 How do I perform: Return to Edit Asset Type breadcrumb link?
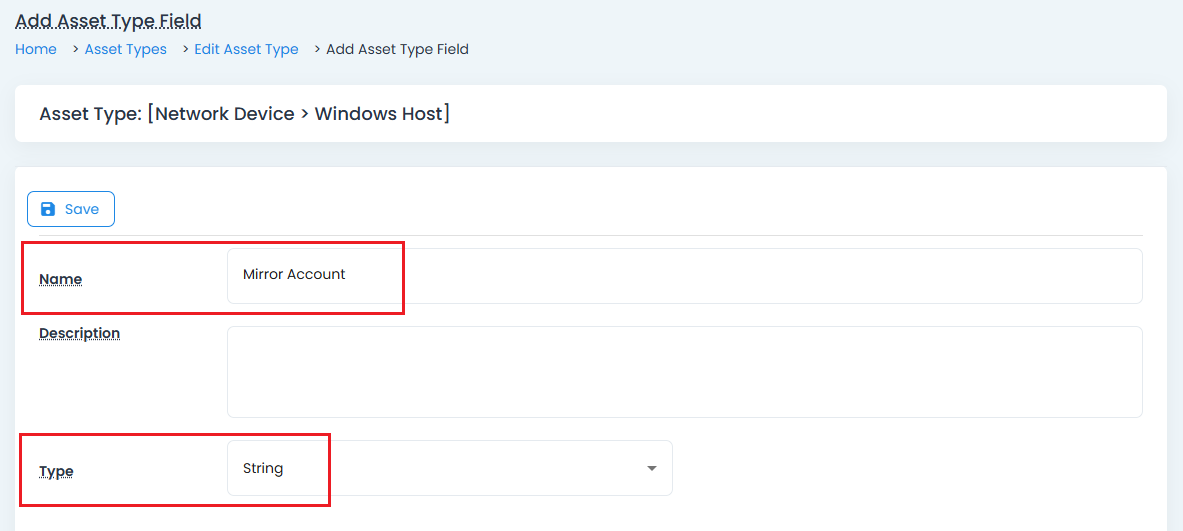point(246,49)
